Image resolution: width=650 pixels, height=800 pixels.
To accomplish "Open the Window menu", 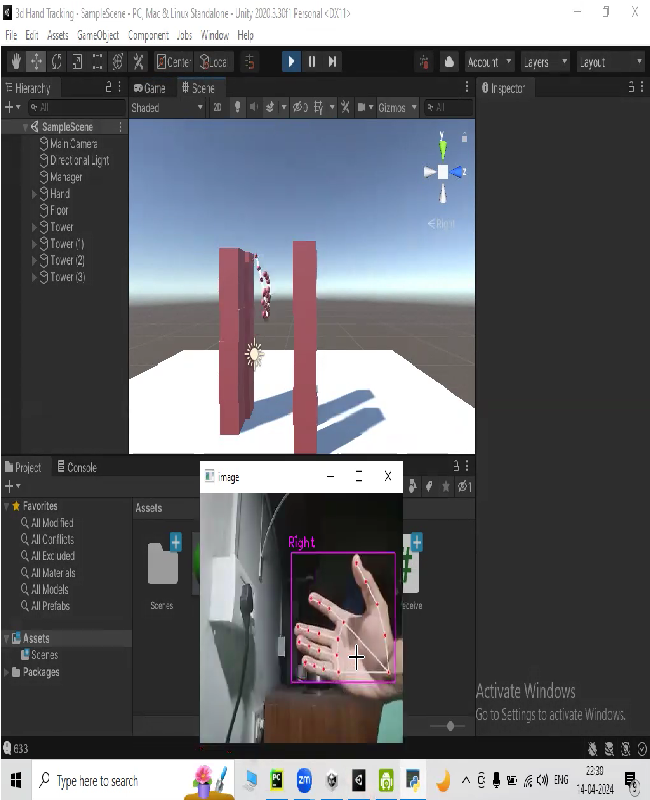I will pyautogui.click(x=215, y=35).
